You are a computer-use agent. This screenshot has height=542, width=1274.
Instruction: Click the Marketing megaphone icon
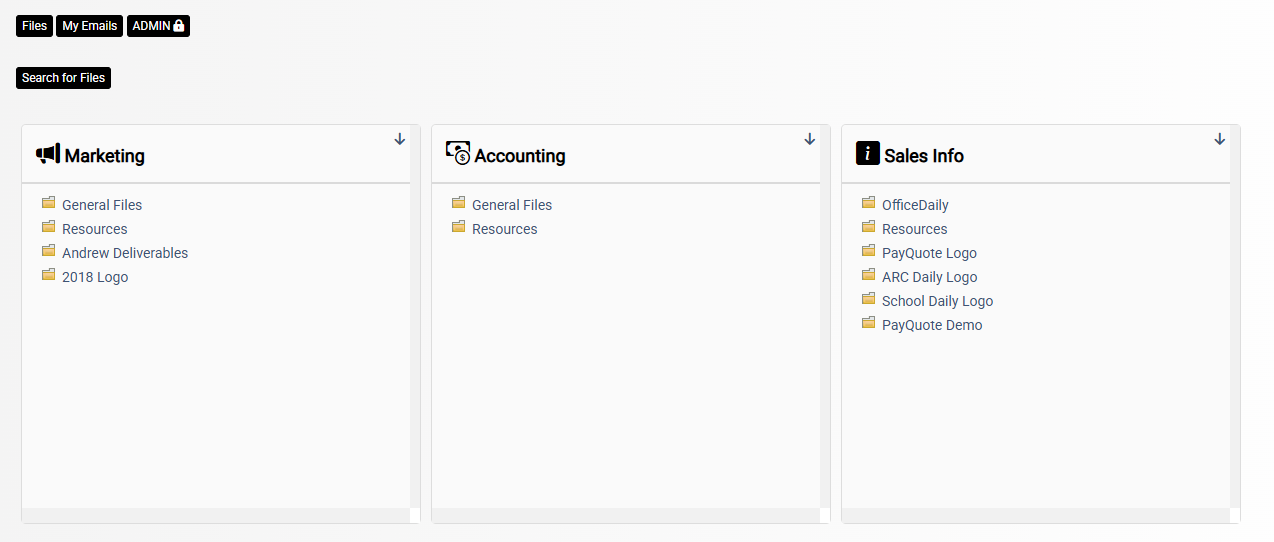[48, 153]
